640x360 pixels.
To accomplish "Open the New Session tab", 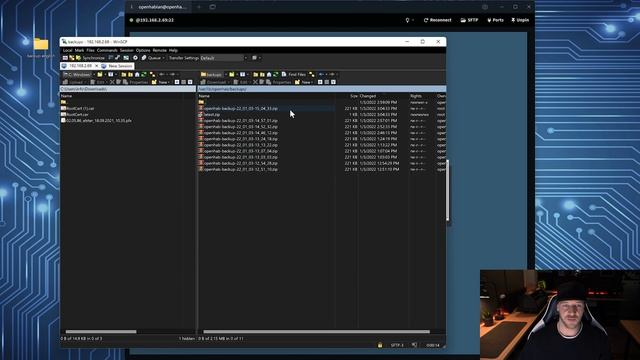I will tap(117, 66).
